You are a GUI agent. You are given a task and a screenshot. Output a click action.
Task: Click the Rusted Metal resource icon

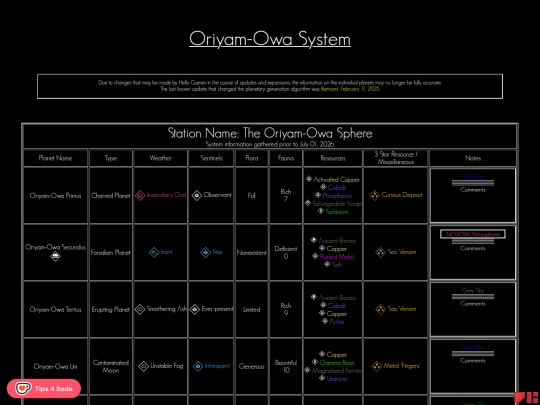coord(315,256)
